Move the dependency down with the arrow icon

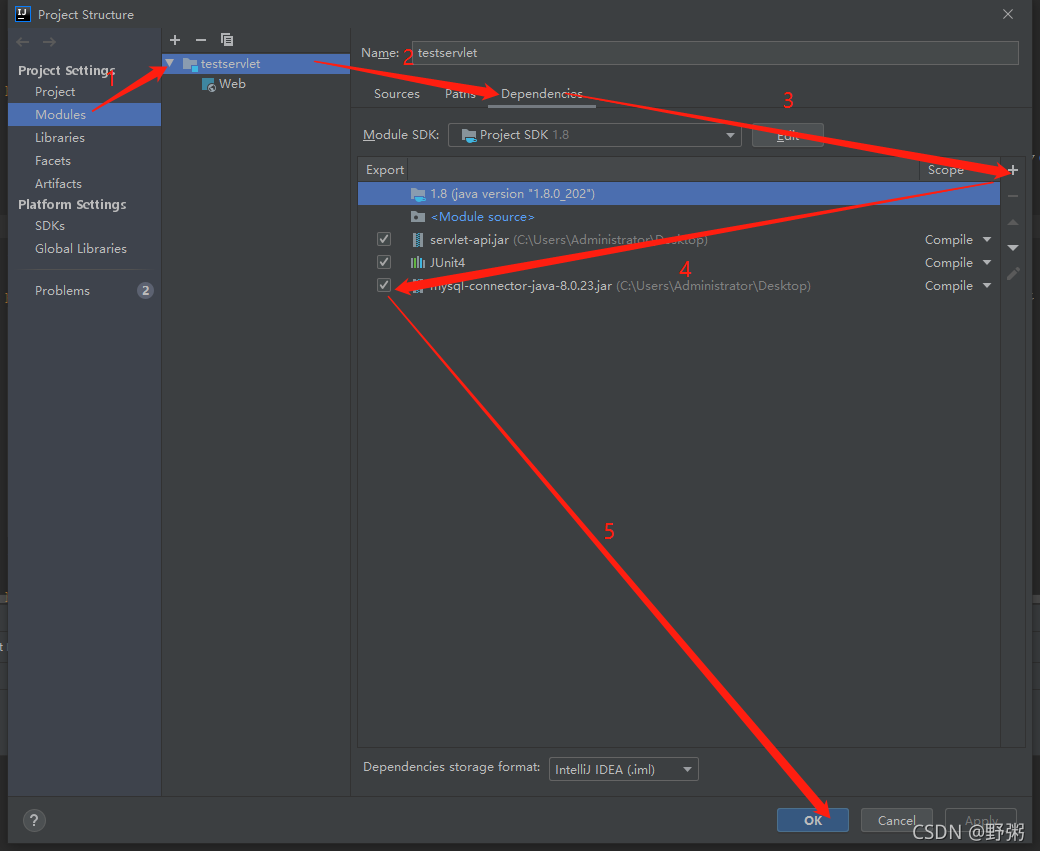1013,247
